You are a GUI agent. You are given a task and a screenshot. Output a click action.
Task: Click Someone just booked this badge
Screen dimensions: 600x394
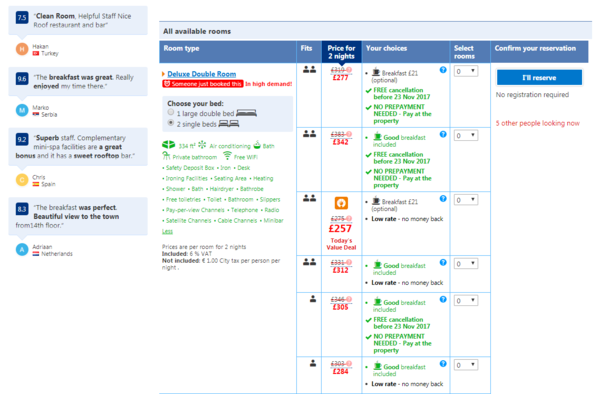pos(203,84)
